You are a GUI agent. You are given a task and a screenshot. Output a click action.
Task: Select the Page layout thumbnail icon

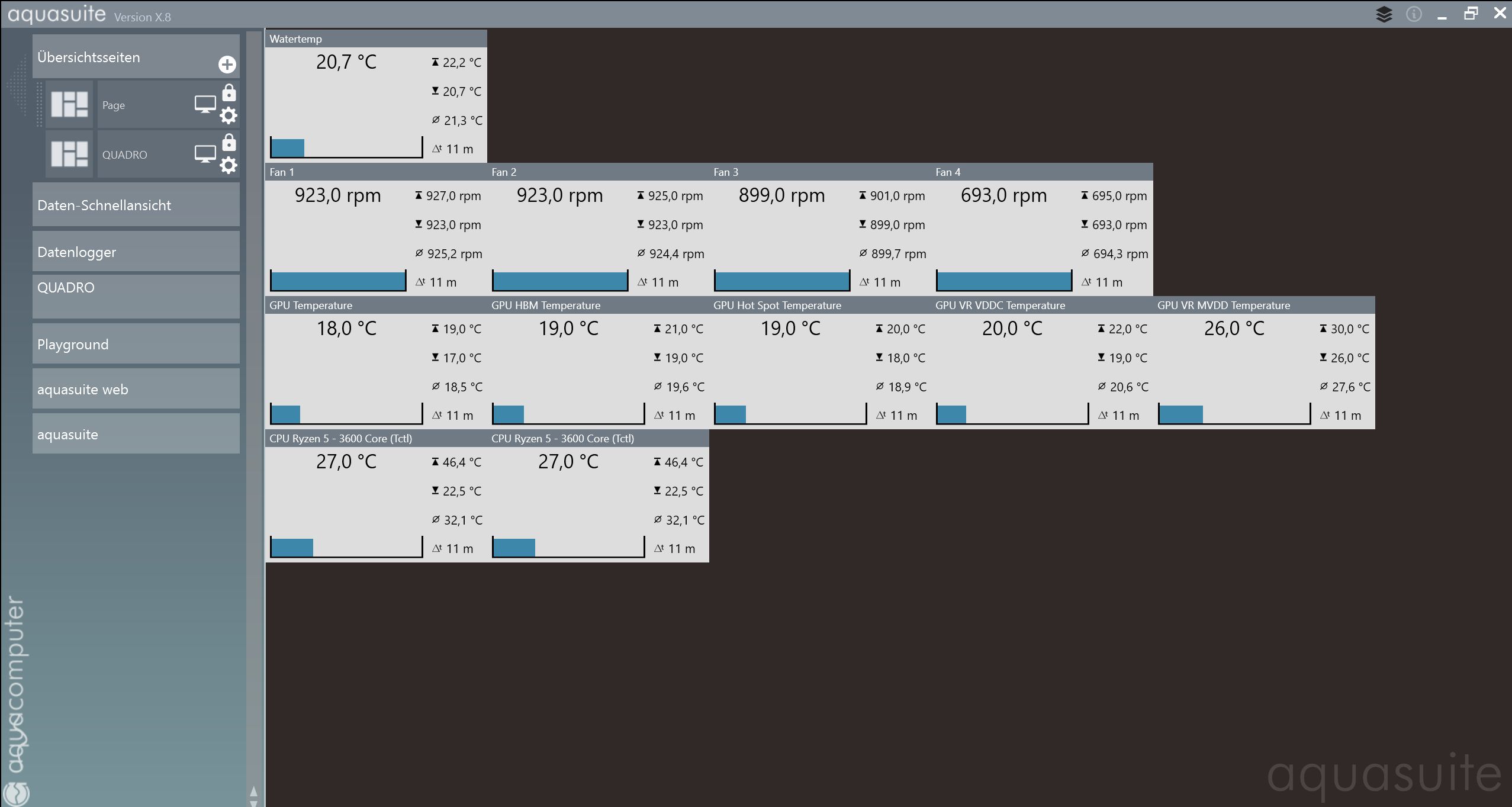click(69, 105)
